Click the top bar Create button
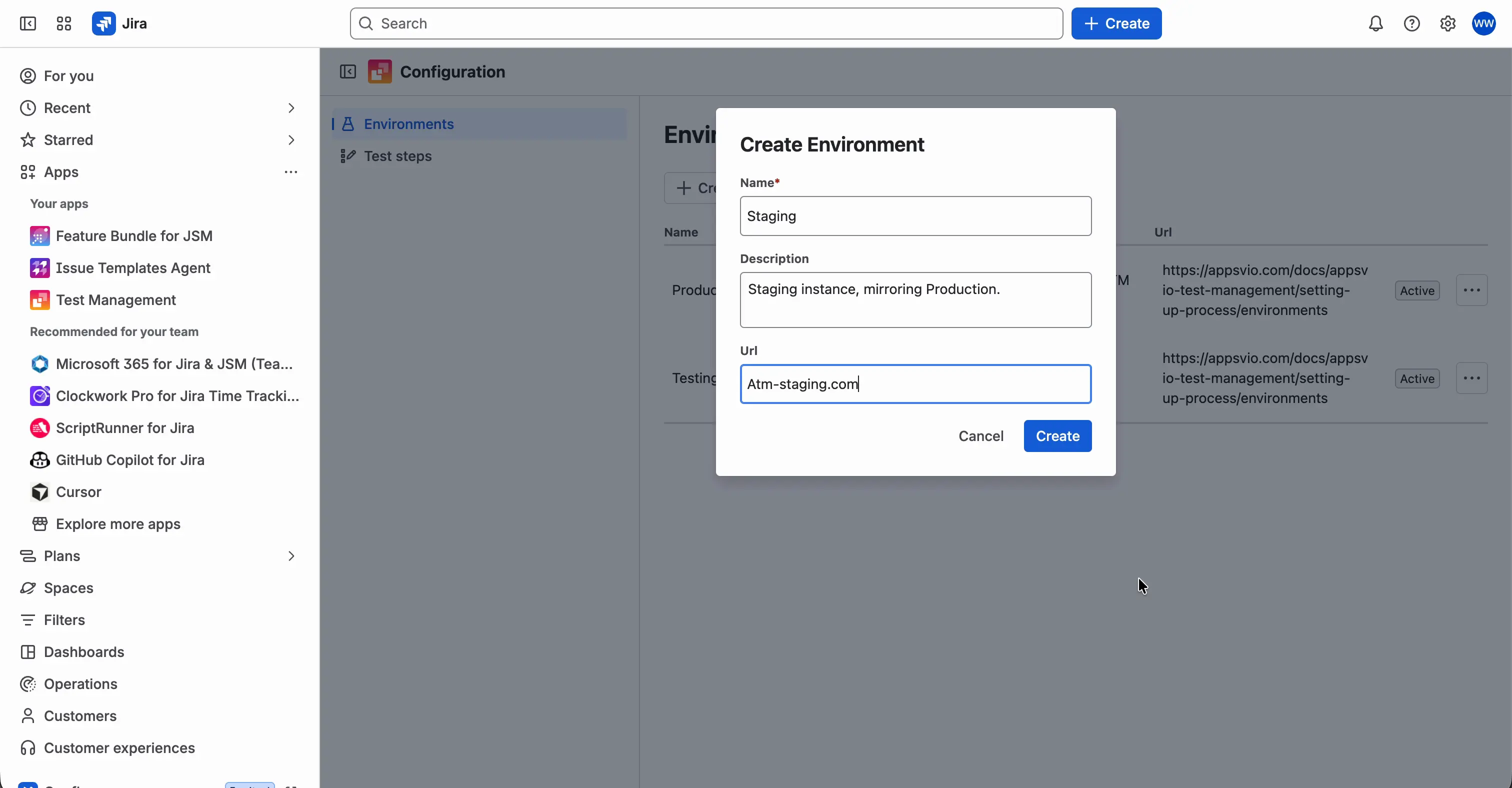 click(1116, 23)
